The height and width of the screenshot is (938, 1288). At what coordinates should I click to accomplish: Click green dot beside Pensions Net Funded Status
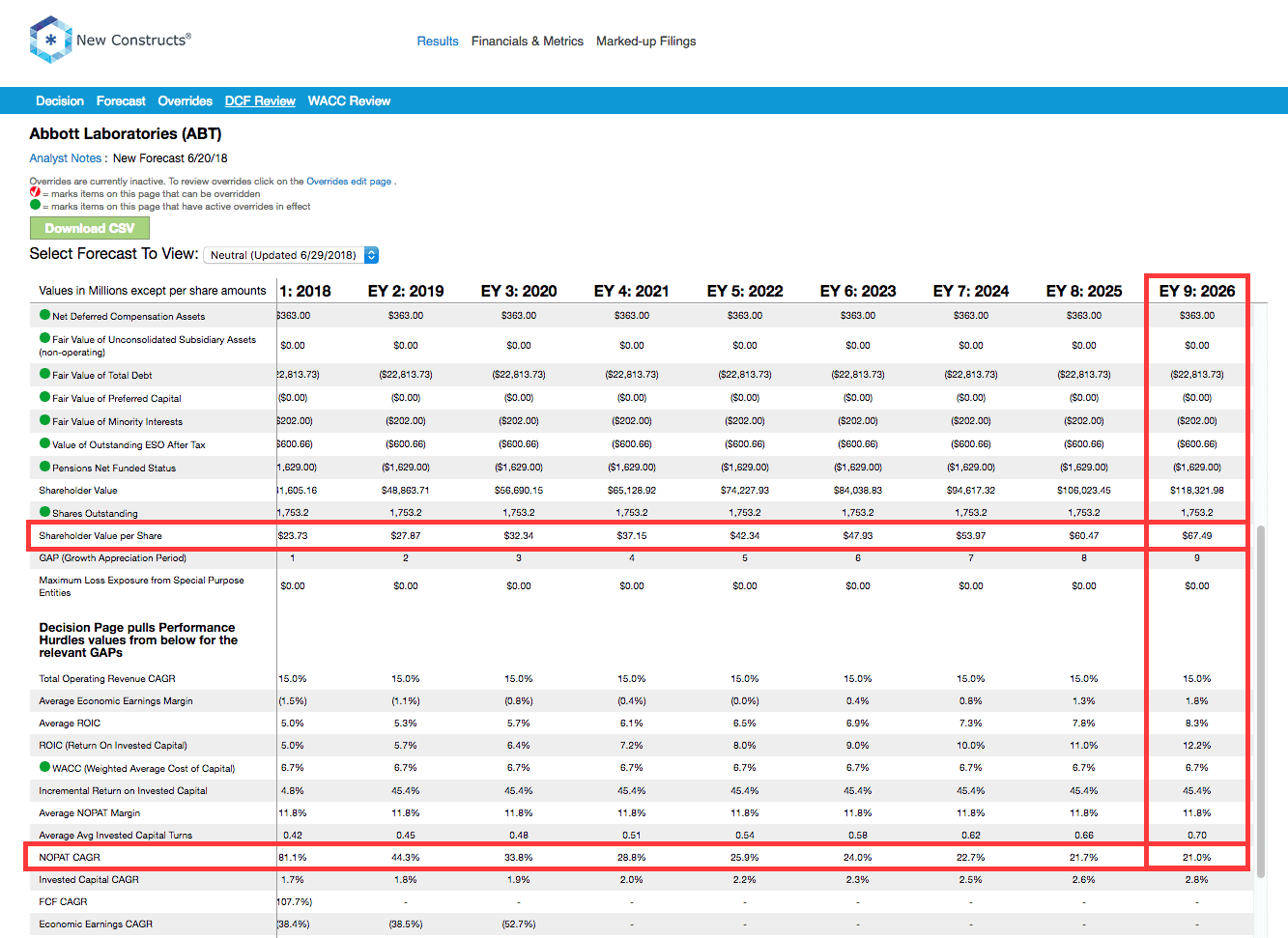click(x=44, y=467)
